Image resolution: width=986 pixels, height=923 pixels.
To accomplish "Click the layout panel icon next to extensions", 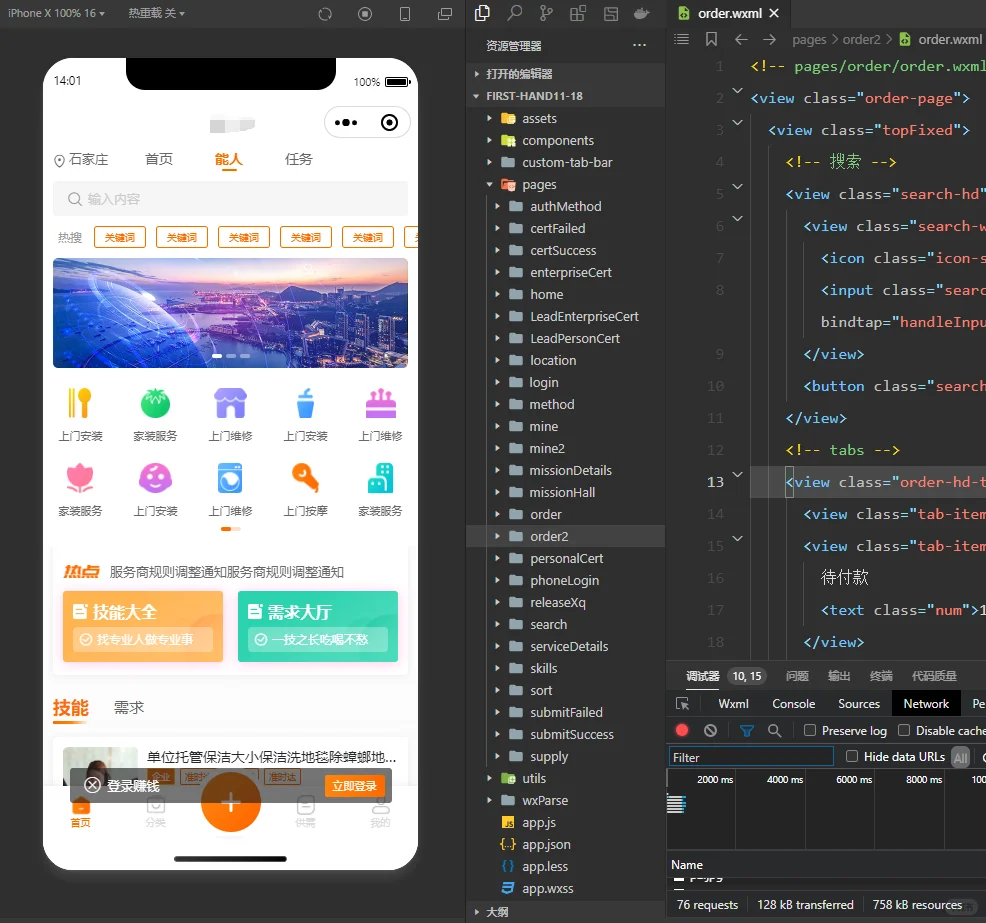I will (611, 13).
